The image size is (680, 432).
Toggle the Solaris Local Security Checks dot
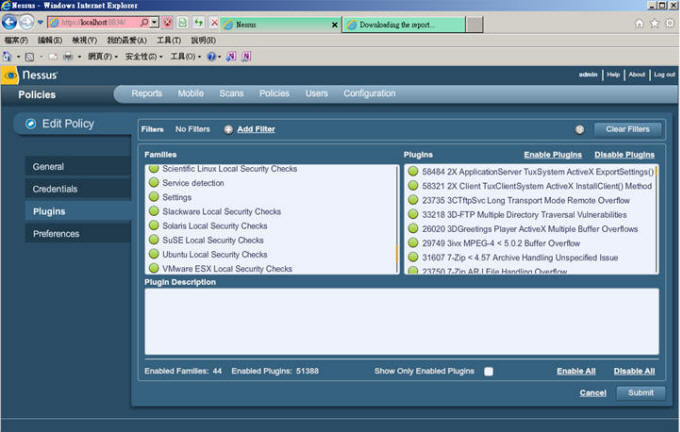pyautogui.click(x=154, y=226)
